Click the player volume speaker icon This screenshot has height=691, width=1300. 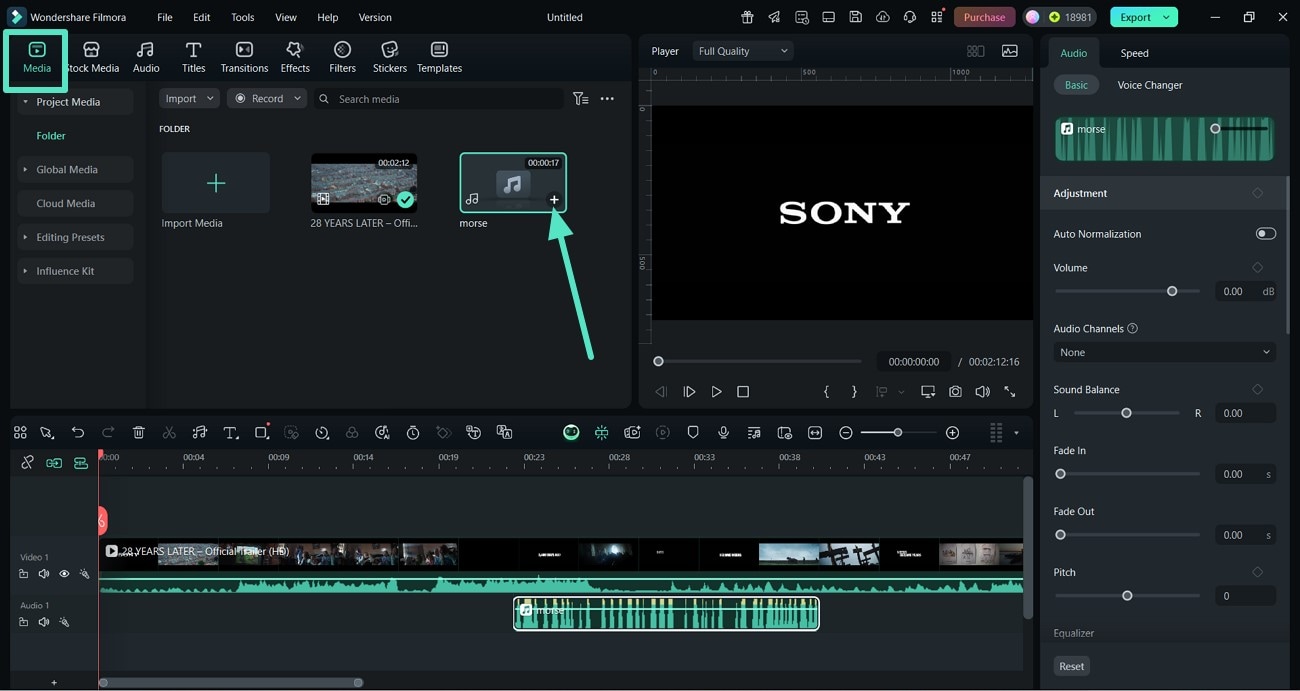coord(982,392)
